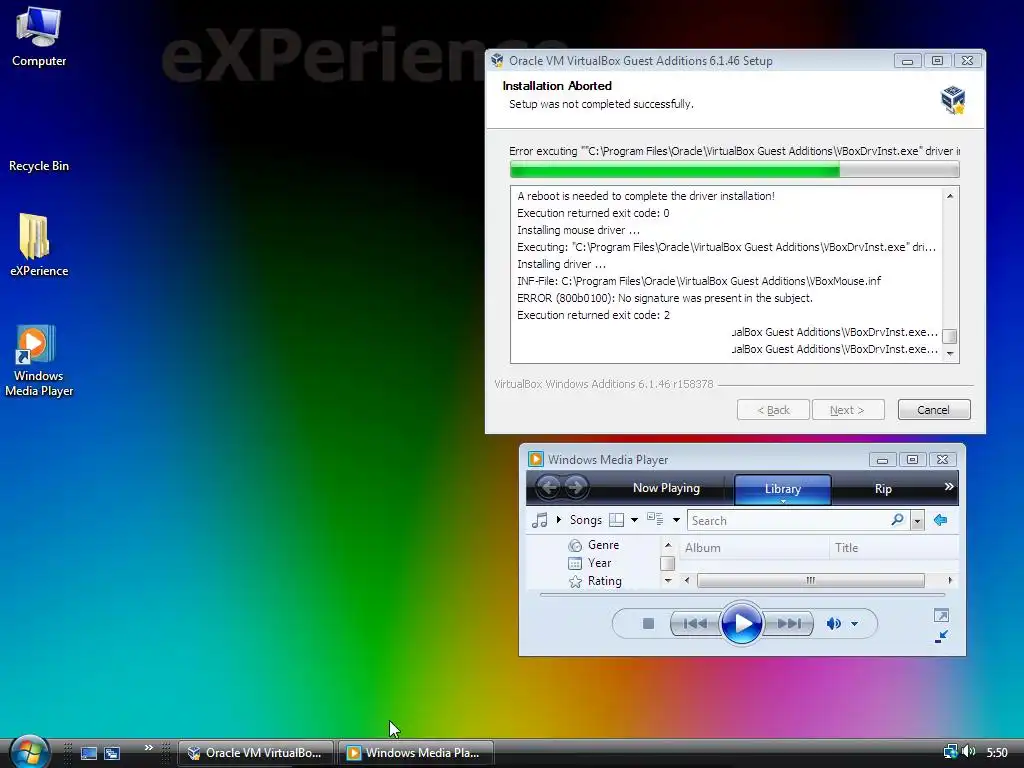Viewport: 1024px width, 768px height.
Task: Open the eXPerience folder icon
Action: coord(39,245)
